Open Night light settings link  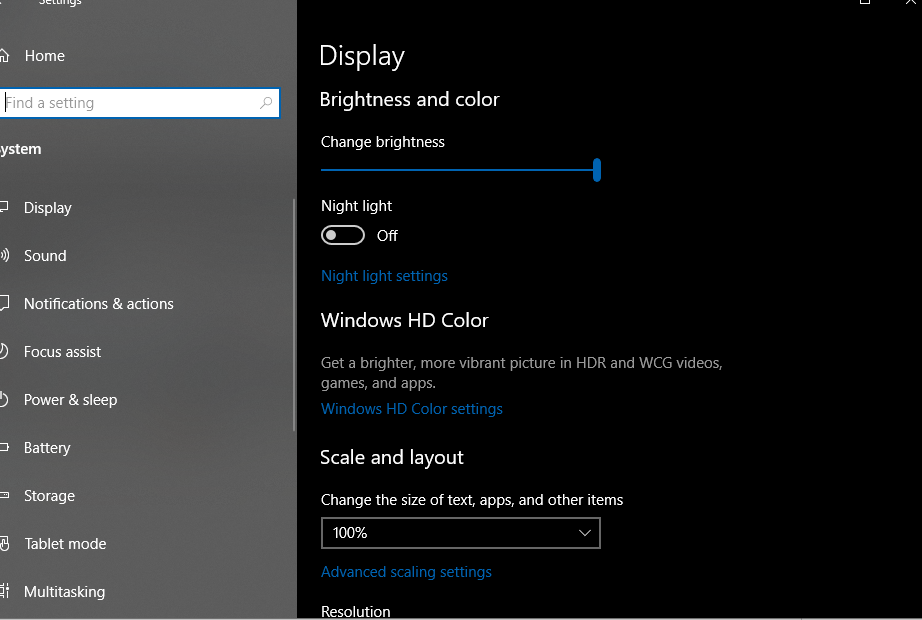tap(384, 276)
